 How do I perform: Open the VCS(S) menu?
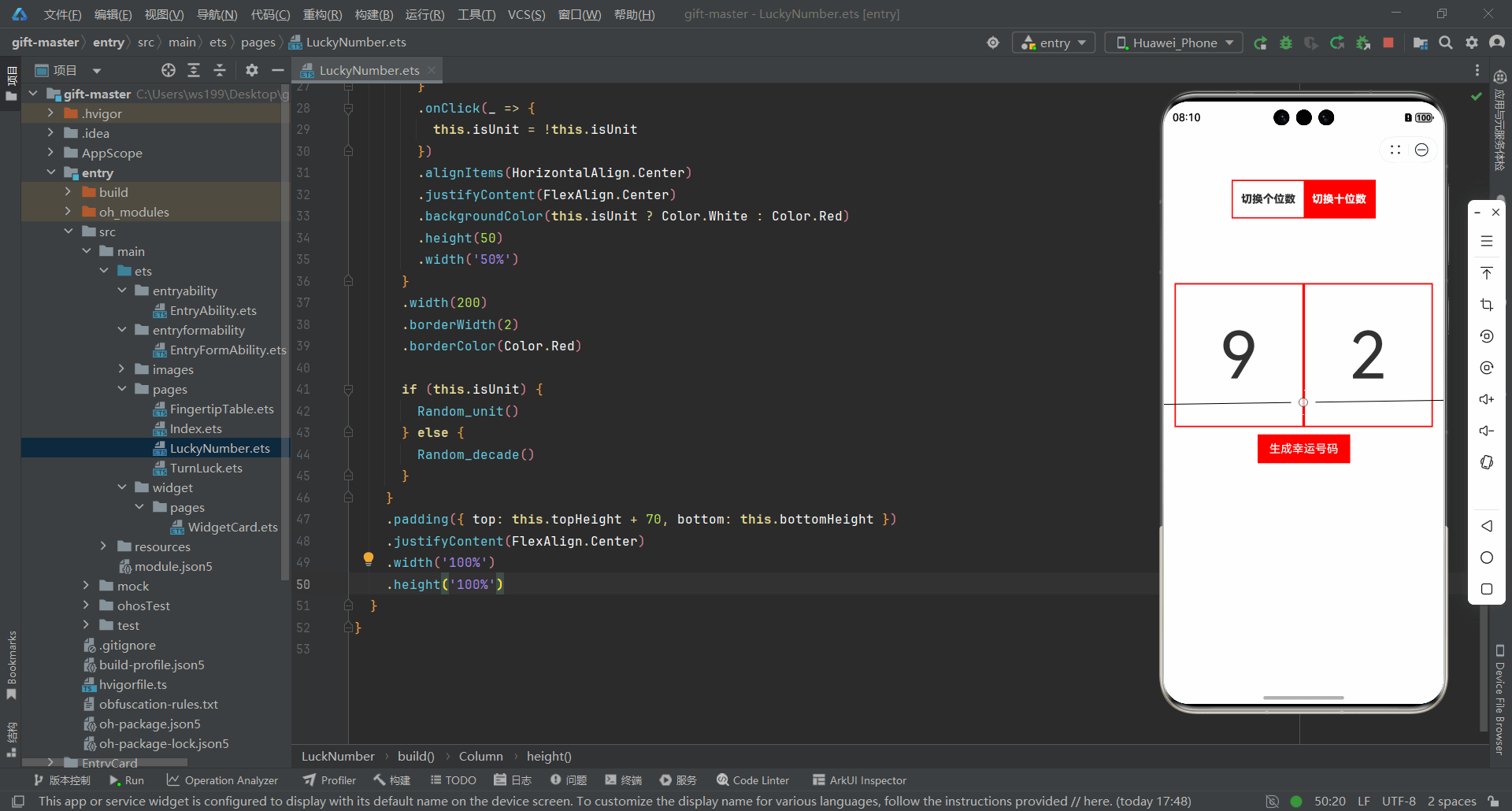(x=526, y=14)
